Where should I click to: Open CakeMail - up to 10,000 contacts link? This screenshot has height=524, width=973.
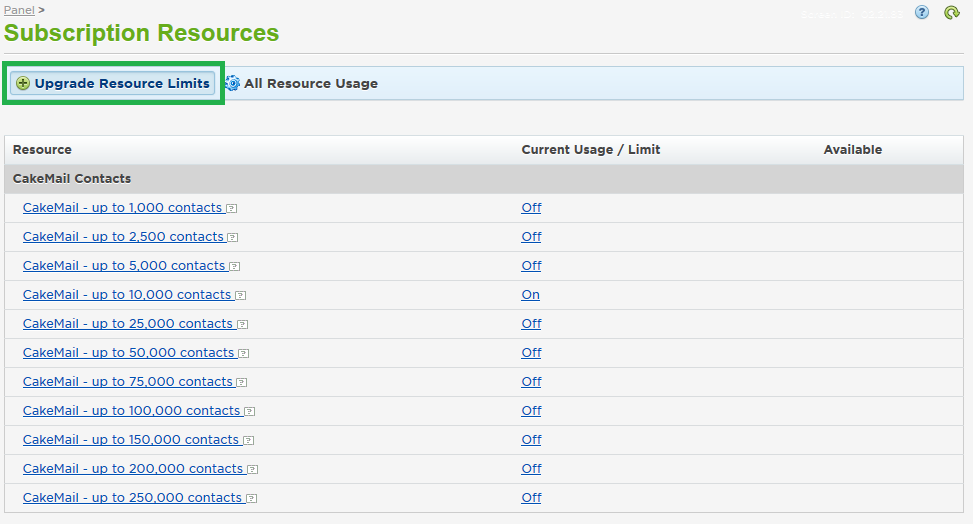[127, 295]
